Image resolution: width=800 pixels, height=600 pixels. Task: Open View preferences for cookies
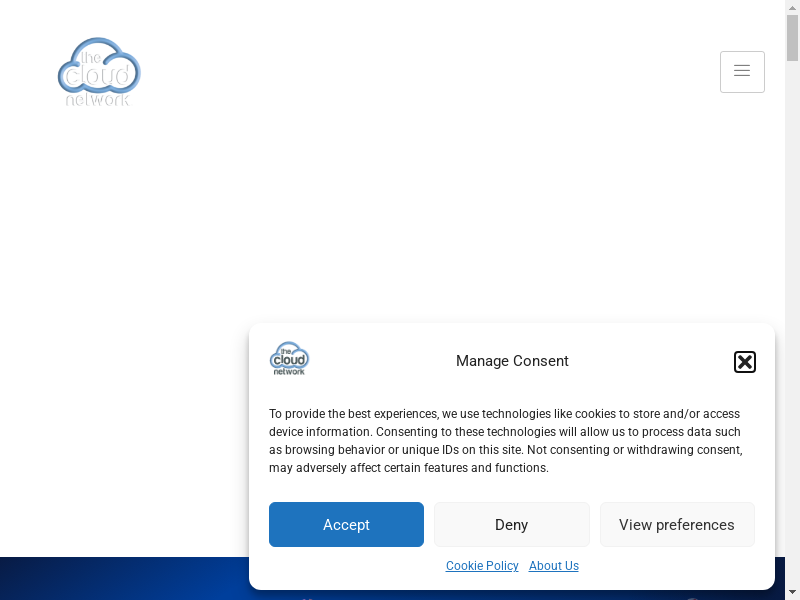coord(676,525)
